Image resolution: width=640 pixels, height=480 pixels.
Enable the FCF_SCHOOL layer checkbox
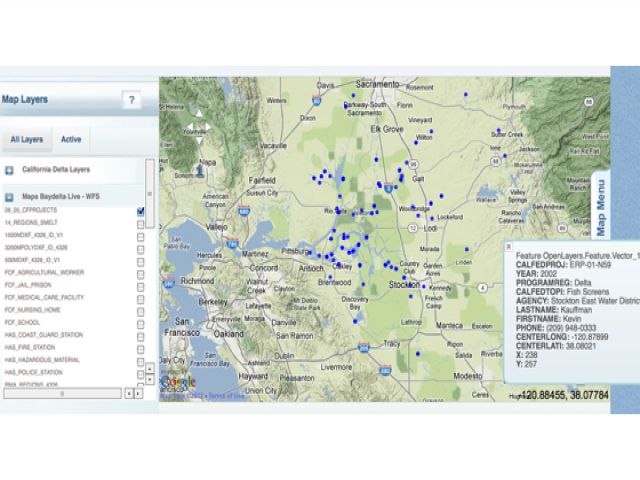tap(140, 324)
